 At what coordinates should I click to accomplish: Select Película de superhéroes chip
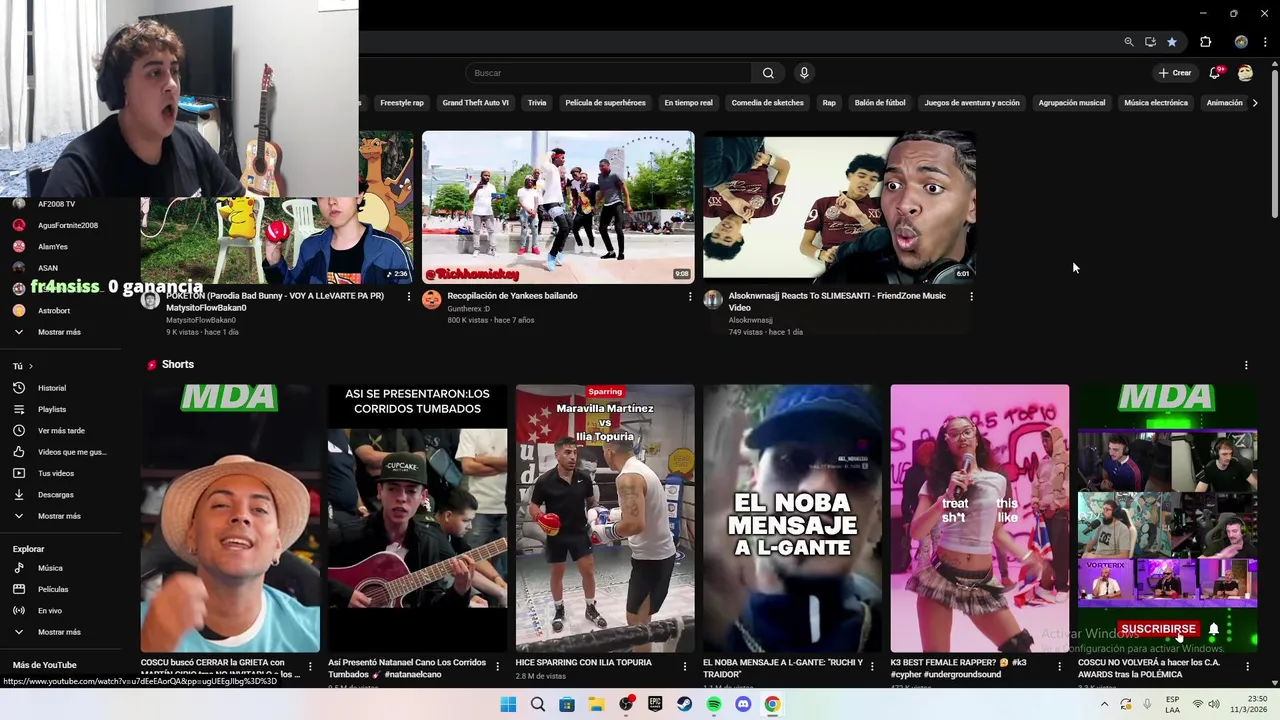605,103
